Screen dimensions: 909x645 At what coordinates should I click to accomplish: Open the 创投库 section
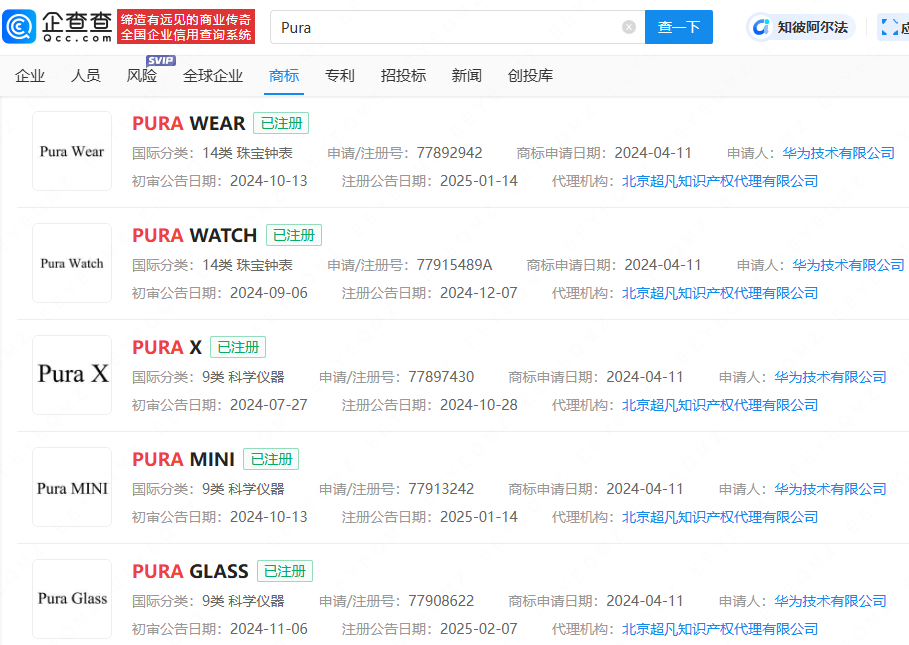(x=531, y=75)
